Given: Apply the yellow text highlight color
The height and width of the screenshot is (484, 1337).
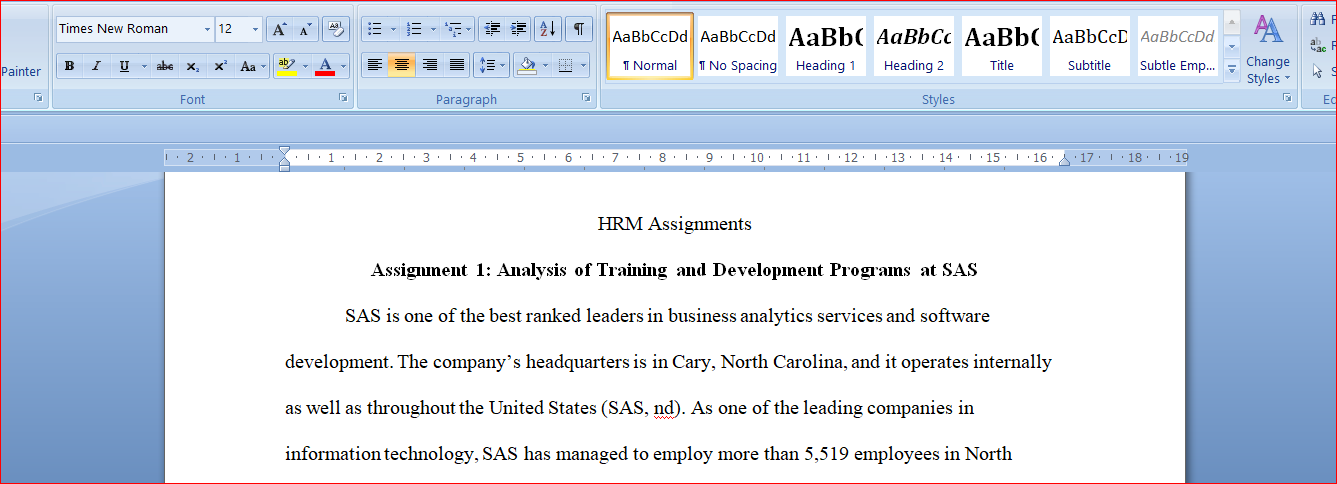Looking at the screenshot, I should (287, 66).
